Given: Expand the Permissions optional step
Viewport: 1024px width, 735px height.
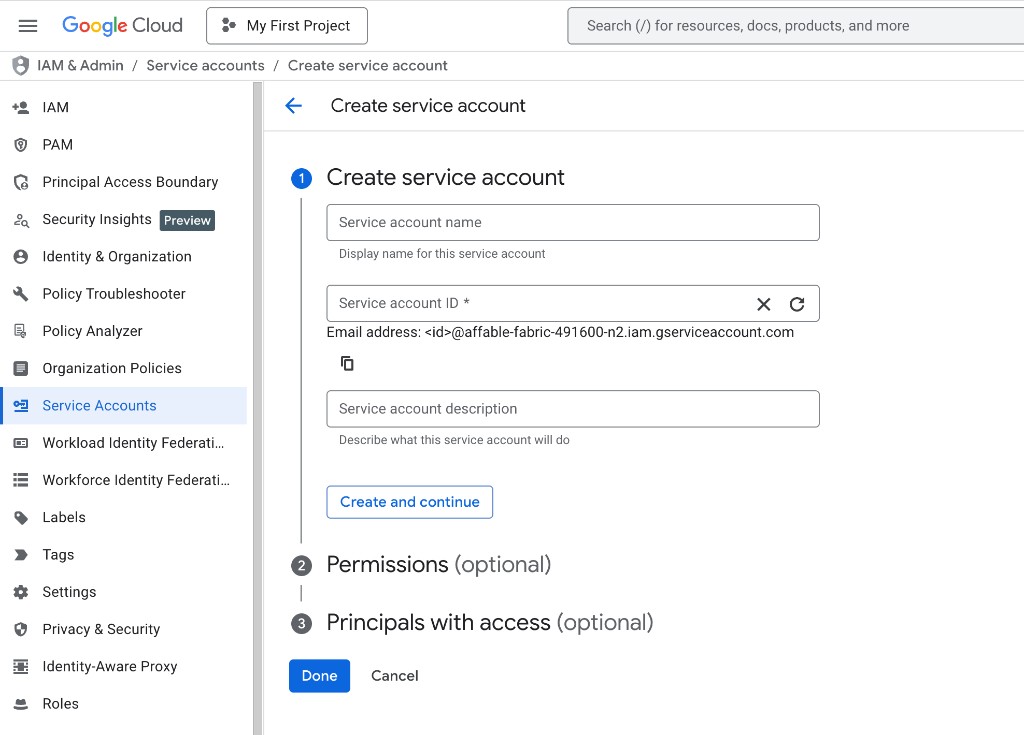Looking at the screenshot, I should (439, 564).
